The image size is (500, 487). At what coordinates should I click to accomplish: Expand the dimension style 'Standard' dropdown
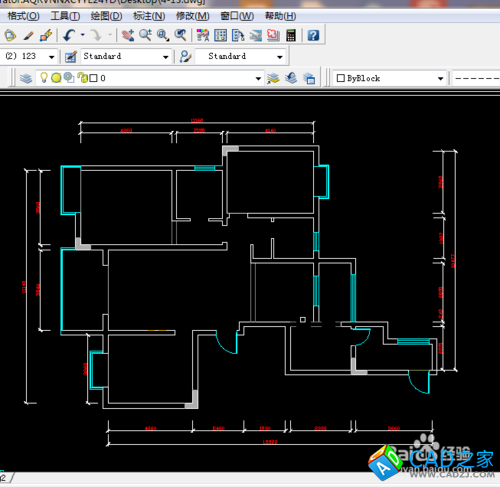(x=166, y=57)
